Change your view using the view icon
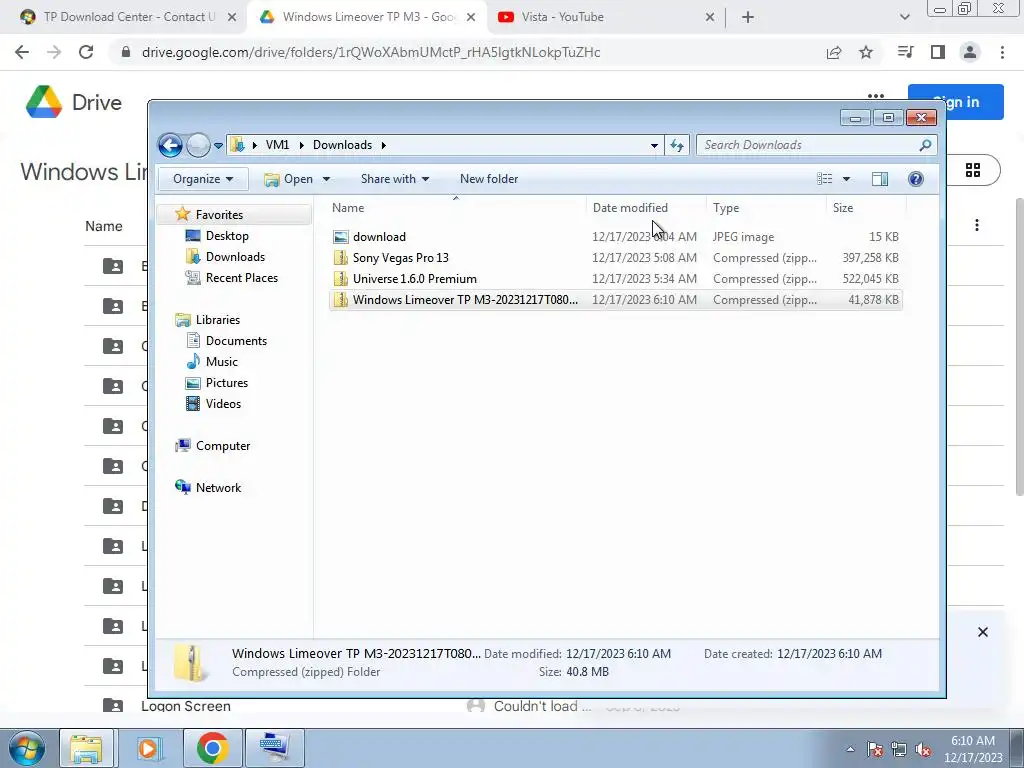1024x768 pixels. click(825, 179)
